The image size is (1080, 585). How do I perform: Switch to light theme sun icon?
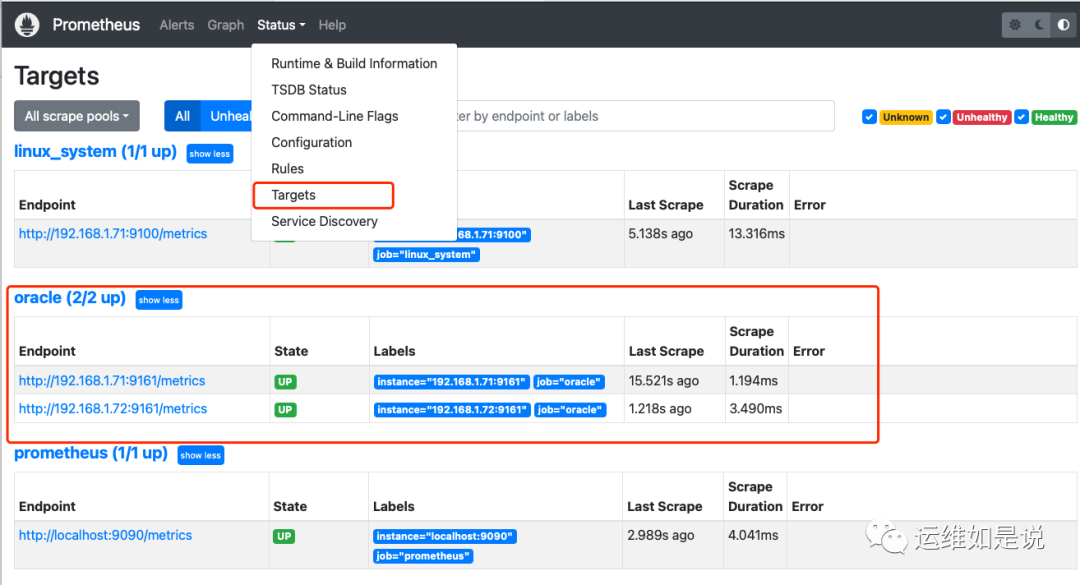click(x=1015, y=25)
